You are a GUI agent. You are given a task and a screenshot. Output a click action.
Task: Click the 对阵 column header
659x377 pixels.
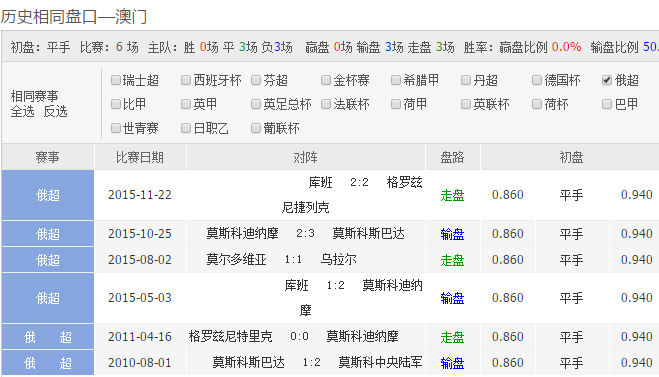[306, 157]
